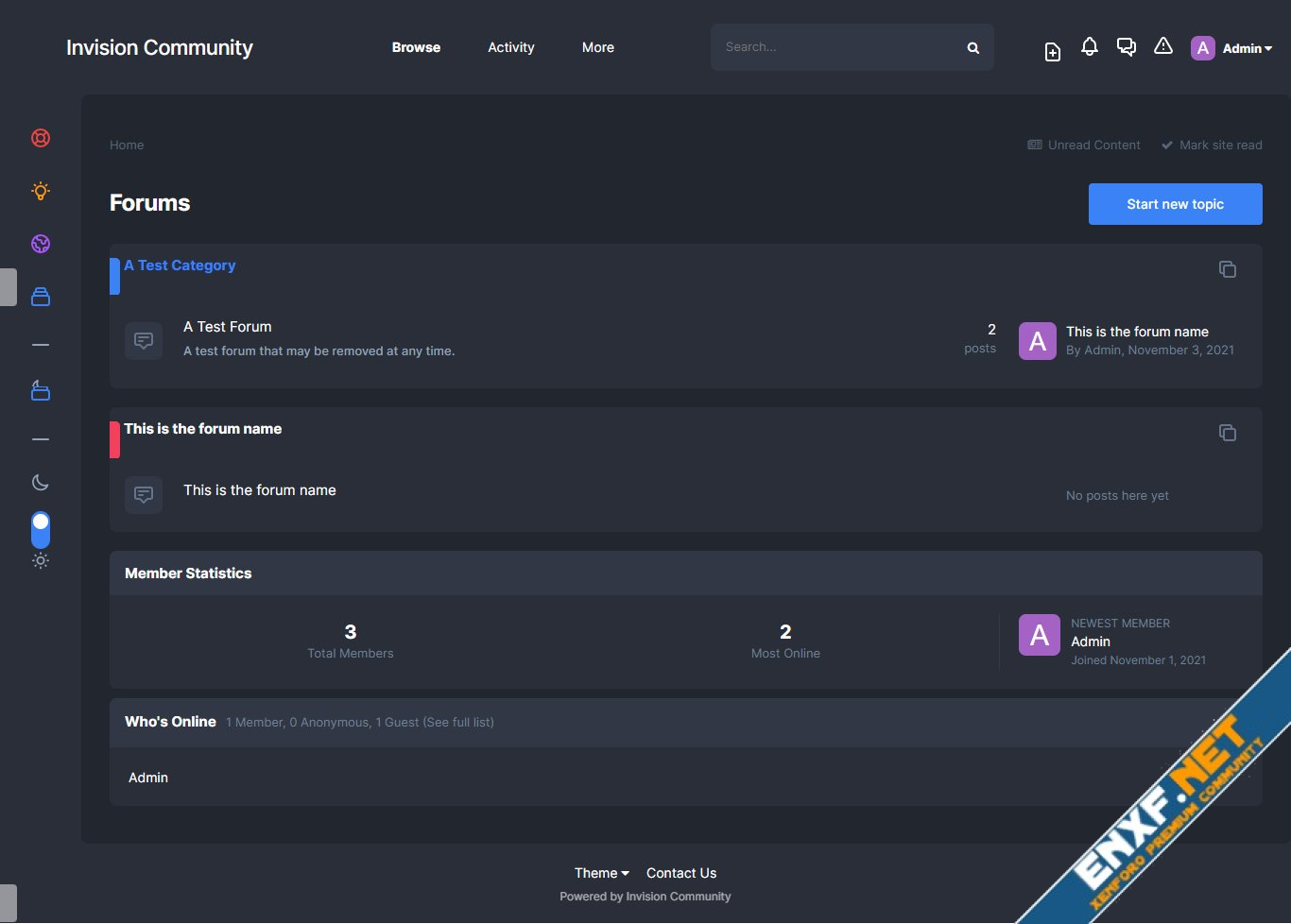Click the orange lightbulb sidebar icon

(x=41, y=191)
